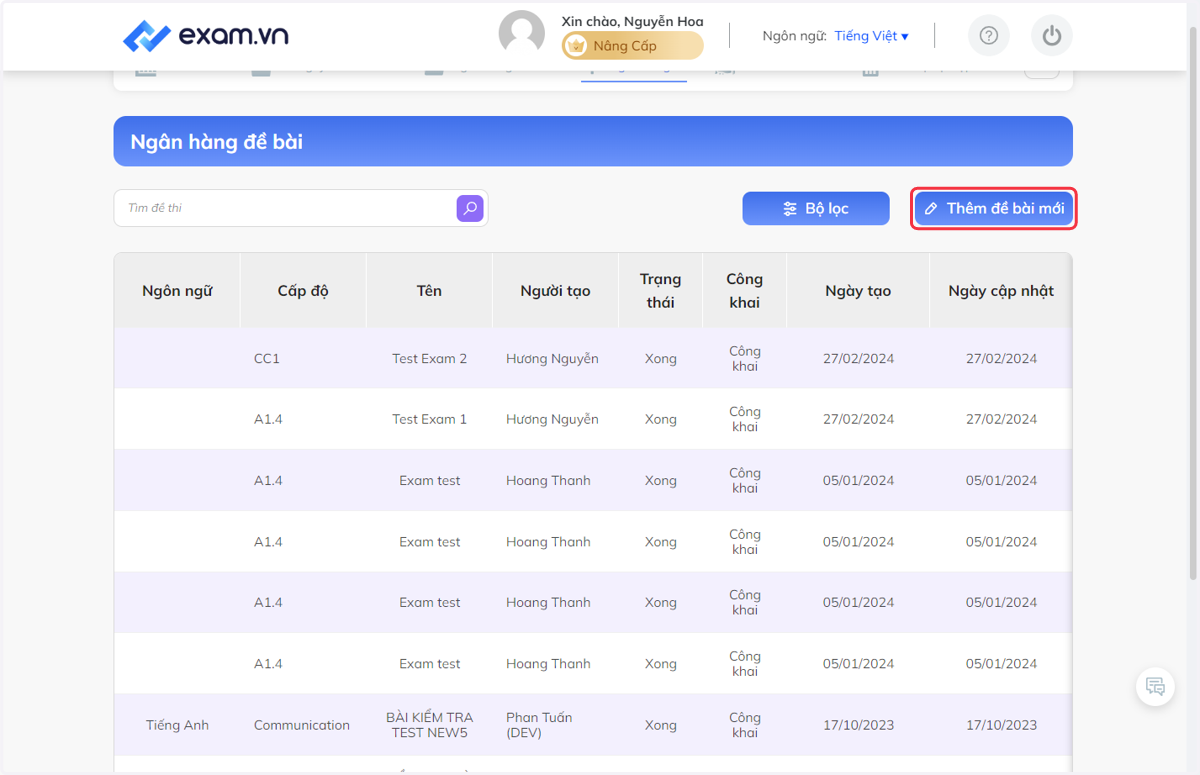1200x775 pixels.
Task: Click the Xin chào, Nguyễn Hoa greeting
Action: point(632,21)
